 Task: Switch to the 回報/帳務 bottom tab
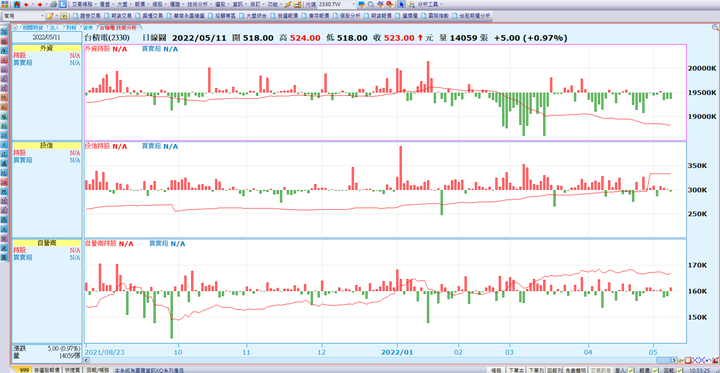(x=97, y=369)
